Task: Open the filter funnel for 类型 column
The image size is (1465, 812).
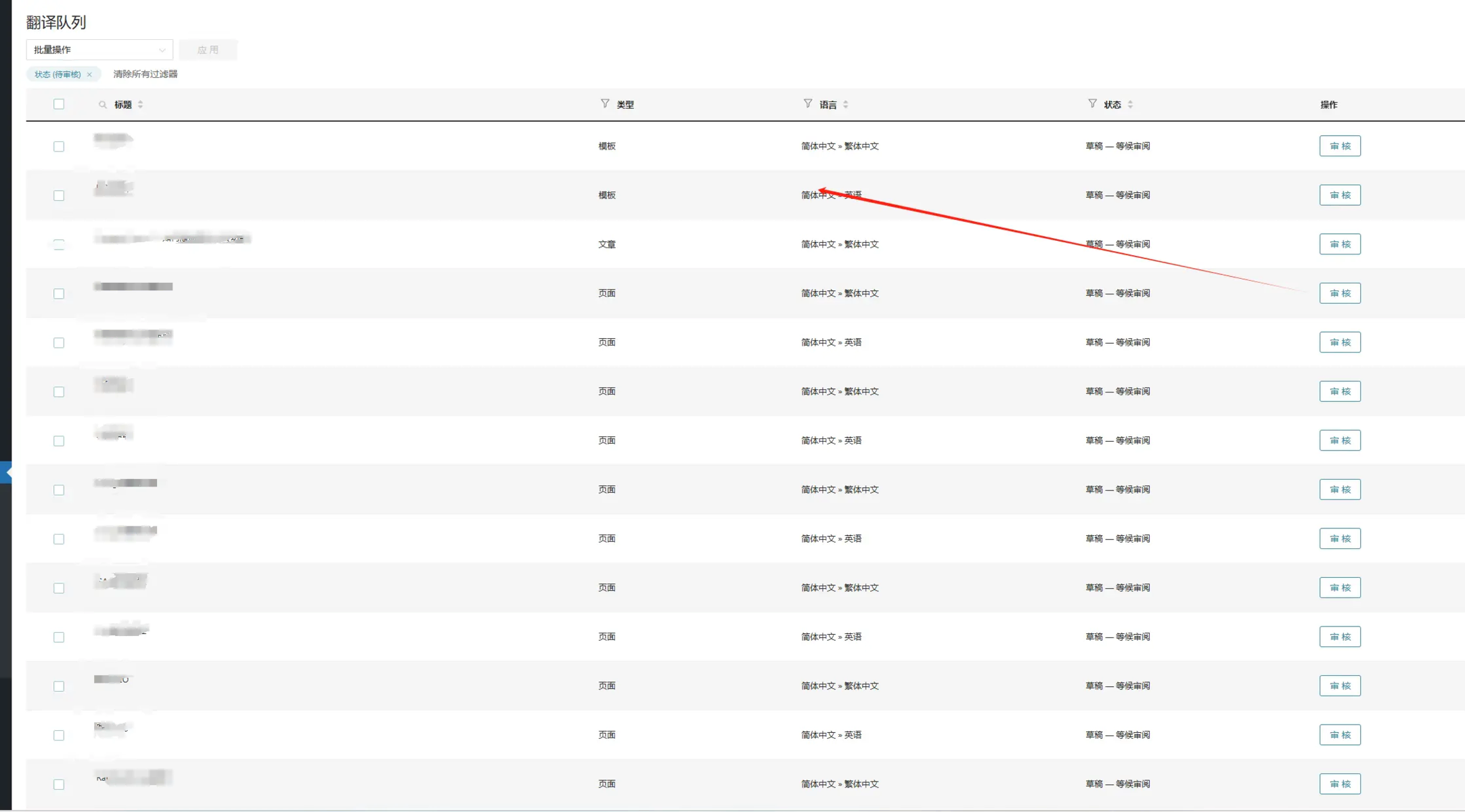Action: (x=605, y=104)
